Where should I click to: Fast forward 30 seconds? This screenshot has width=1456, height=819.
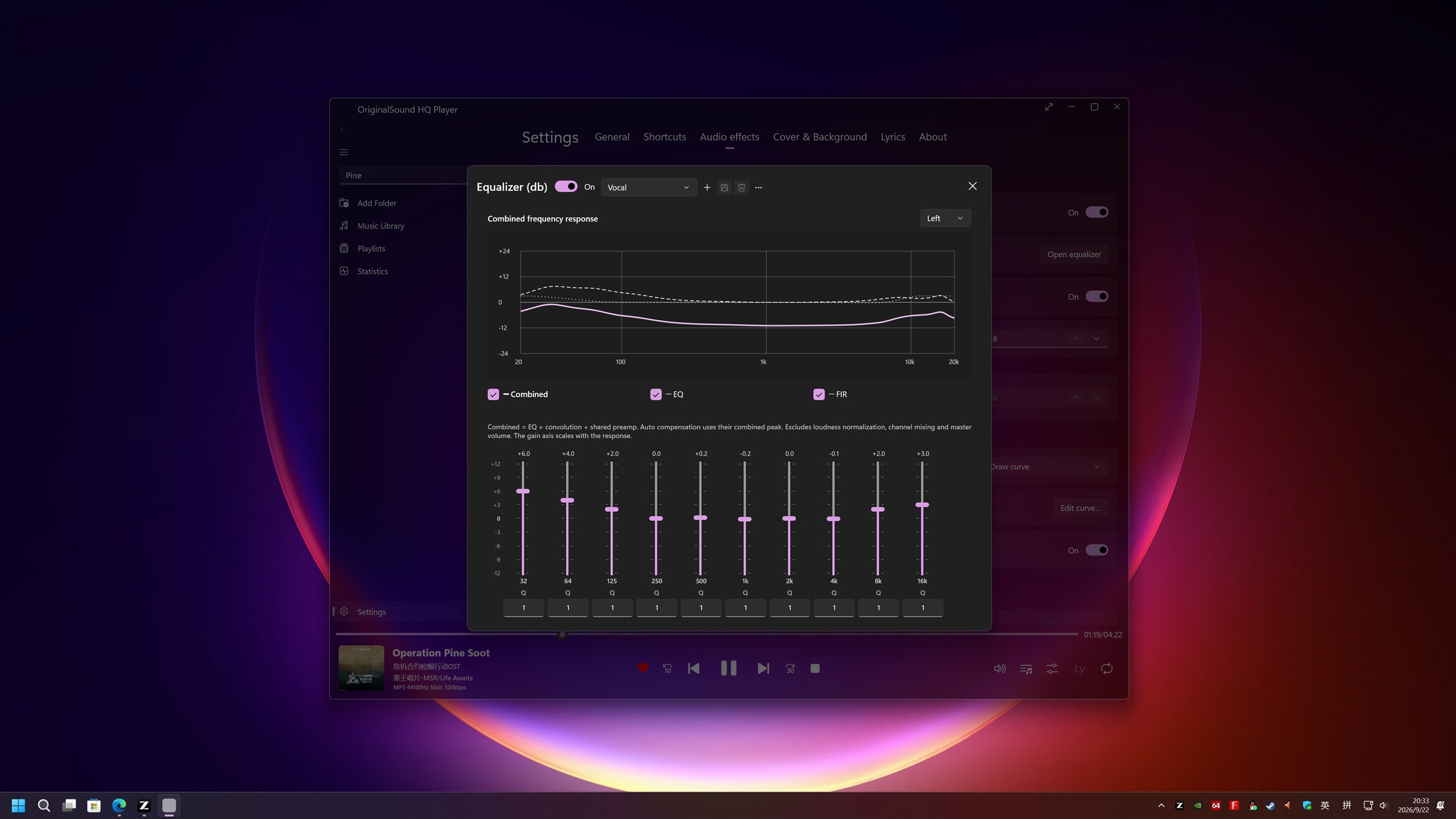tap(790, 668)
